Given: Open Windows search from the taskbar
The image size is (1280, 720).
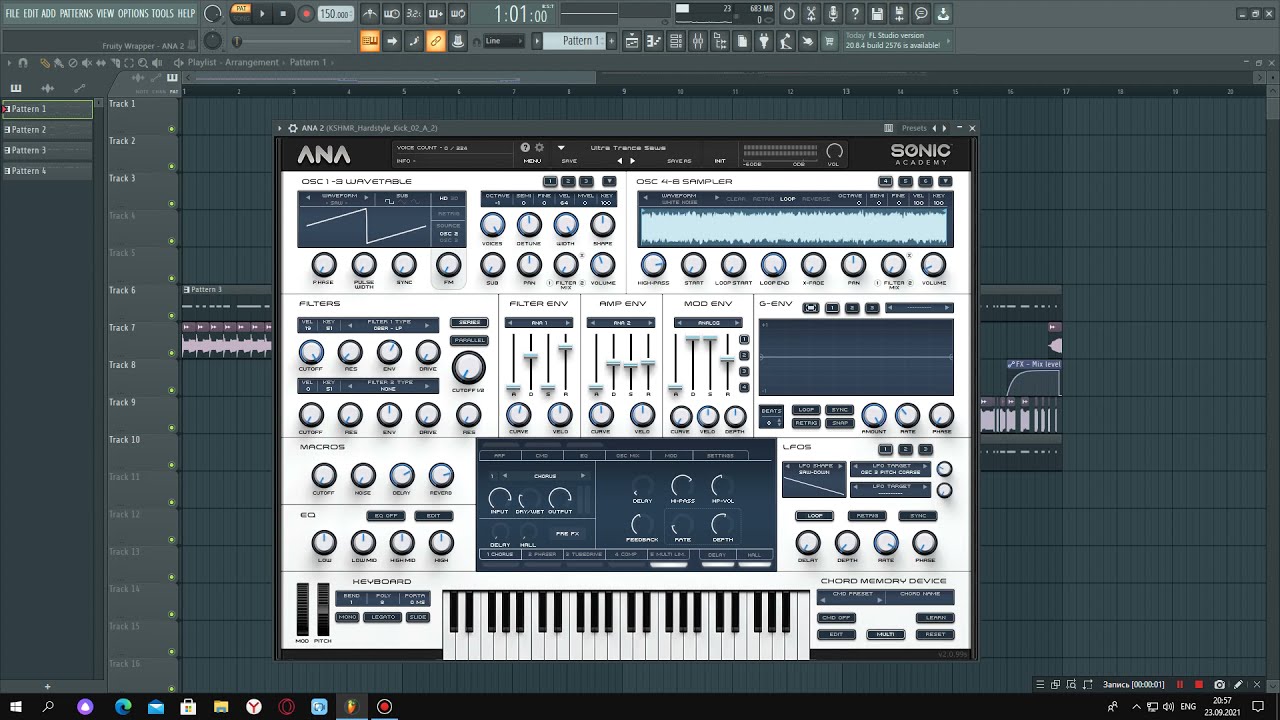Looking at the screenshot, I should coord(48,706).
